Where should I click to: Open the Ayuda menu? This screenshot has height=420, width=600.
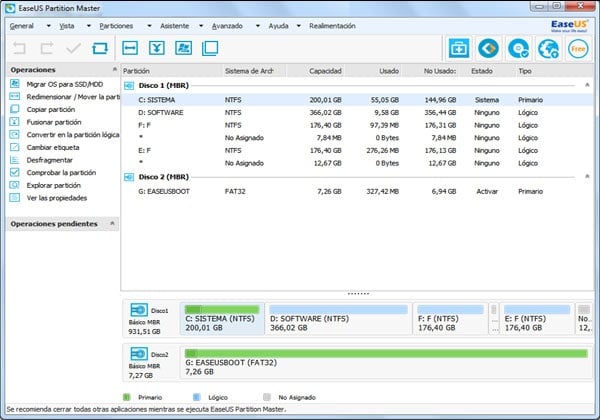tap(278, 26)
